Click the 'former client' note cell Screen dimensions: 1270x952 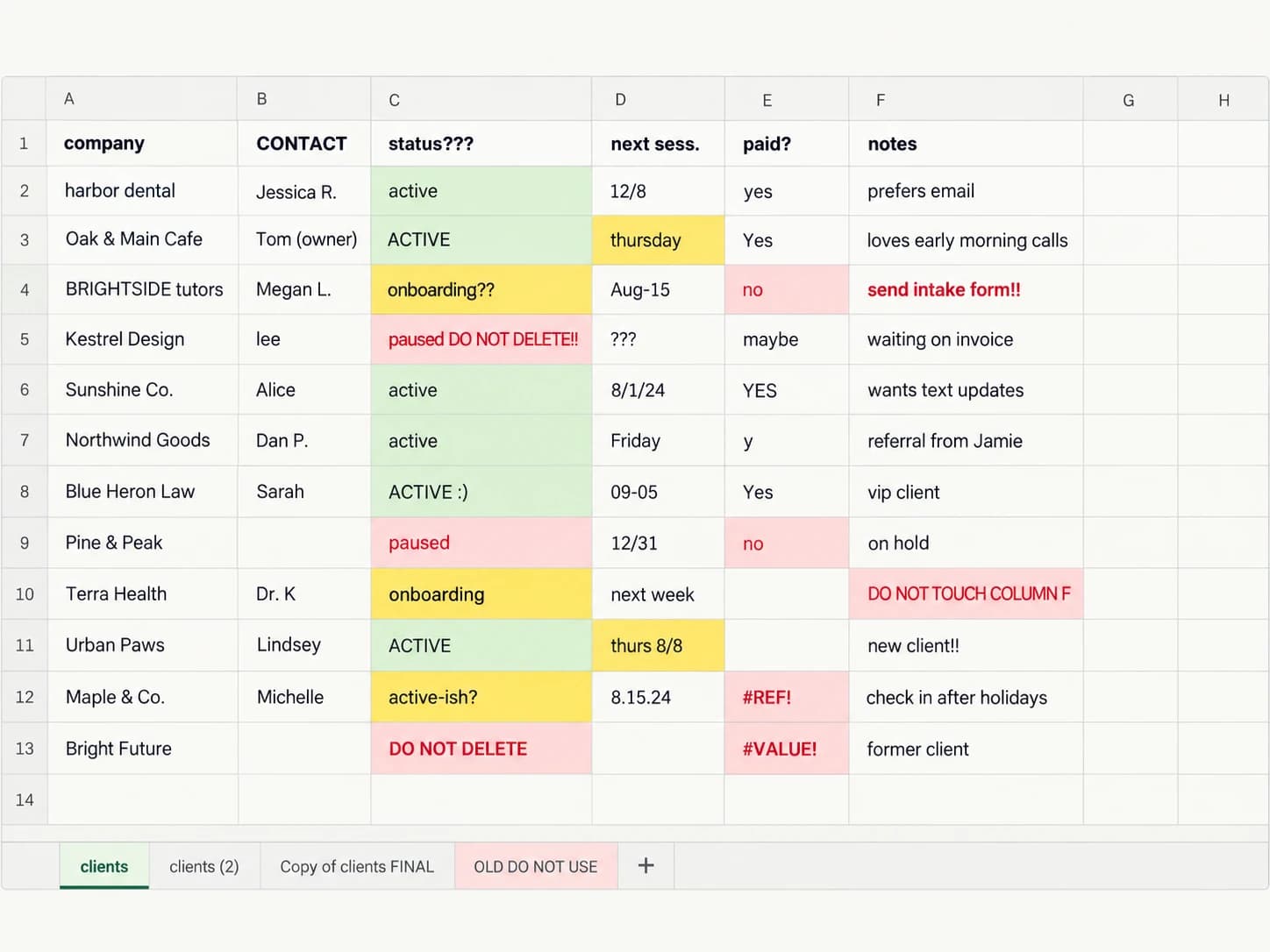(x=966, y=749)
